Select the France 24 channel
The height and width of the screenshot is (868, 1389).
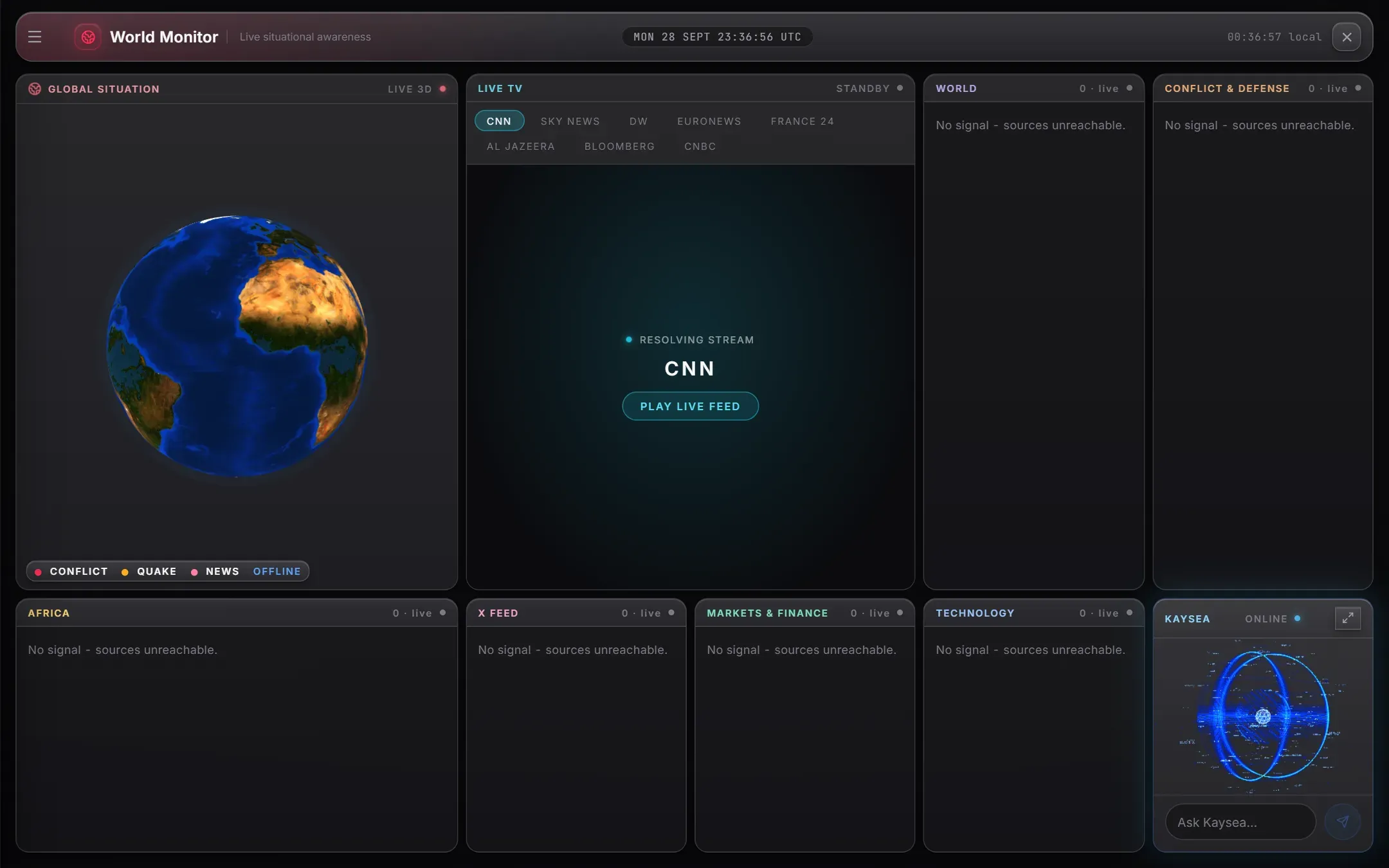[x=803, y=121]
